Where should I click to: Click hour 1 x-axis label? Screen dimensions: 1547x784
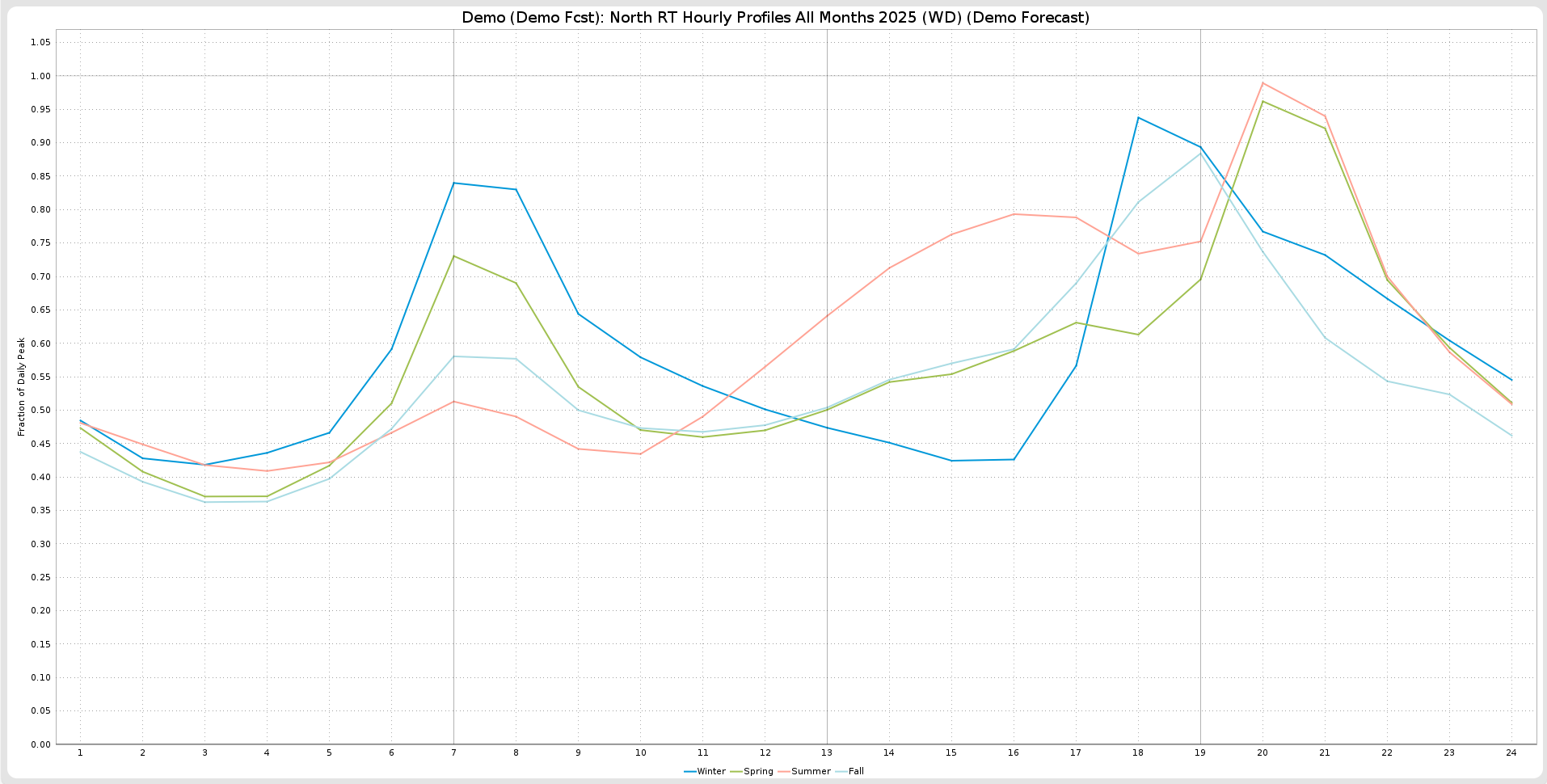80,752
